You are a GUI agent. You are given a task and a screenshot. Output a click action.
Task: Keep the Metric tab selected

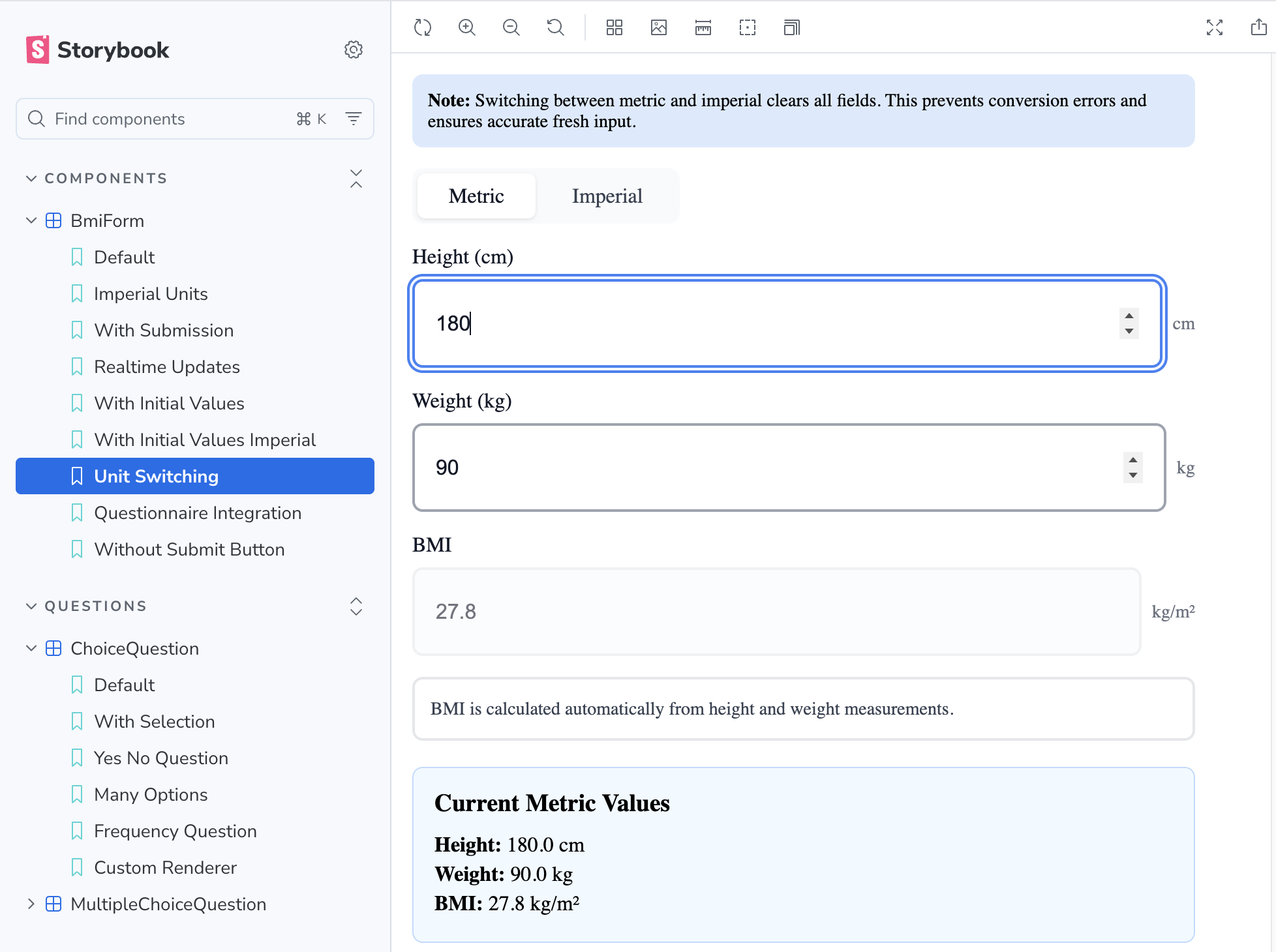(x=476, y=196)
